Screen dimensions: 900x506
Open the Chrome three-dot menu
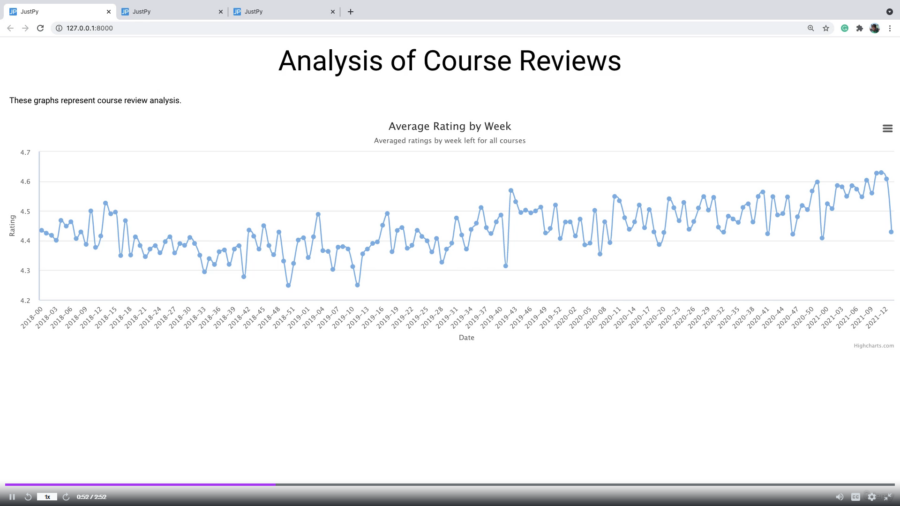(889, 28)
